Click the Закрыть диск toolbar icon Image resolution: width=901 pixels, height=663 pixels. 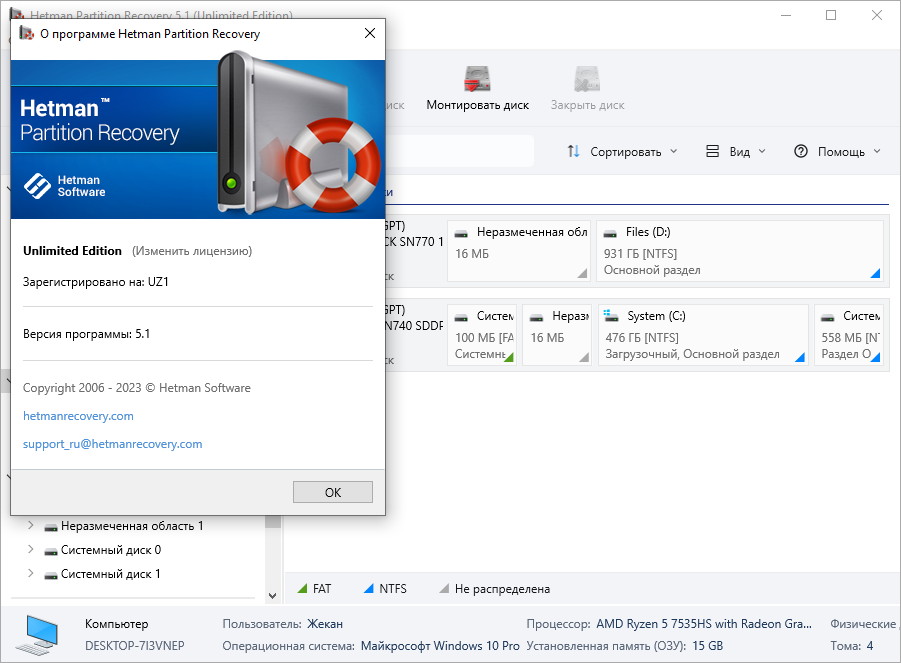pyautogui.click(x=587, y=79)
